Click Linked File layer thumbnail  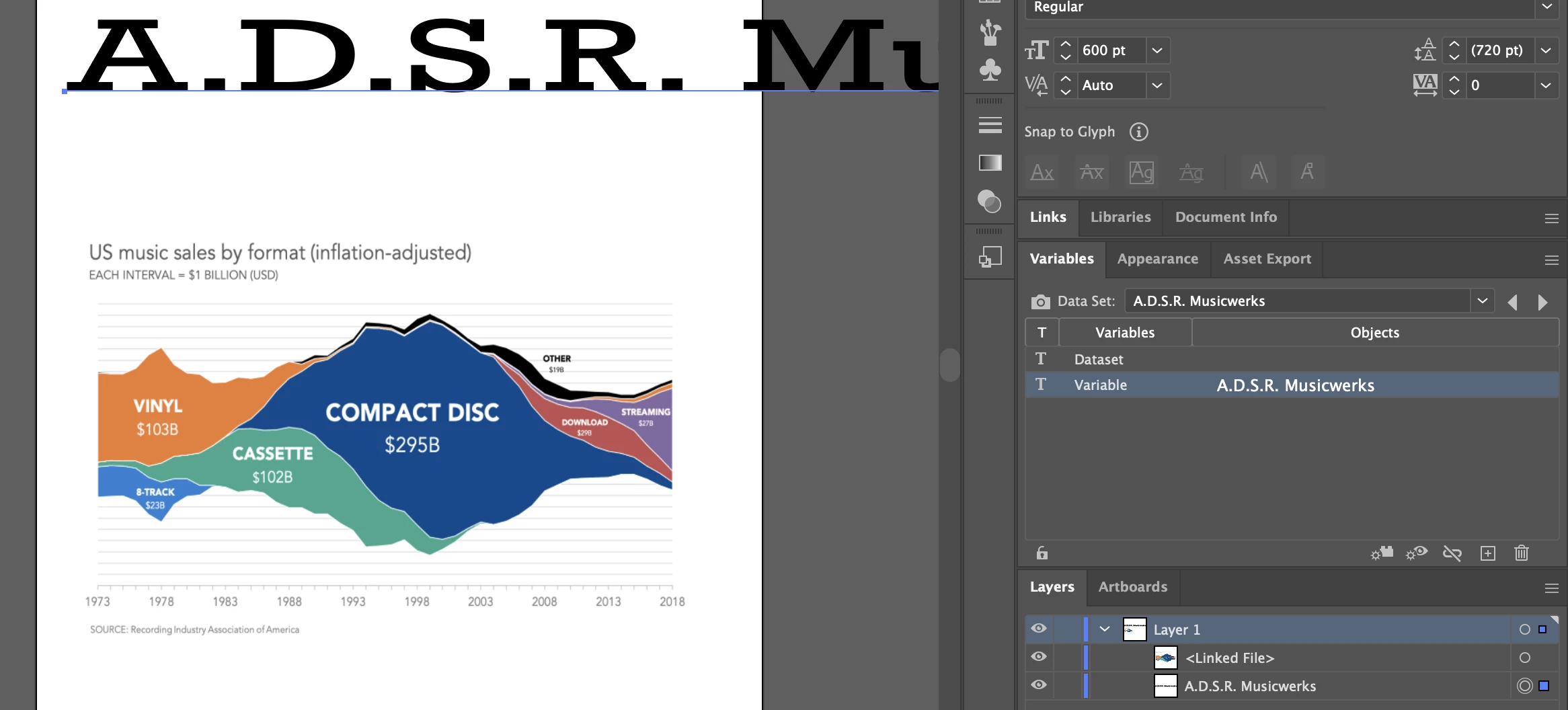(x=1165, y=658)
